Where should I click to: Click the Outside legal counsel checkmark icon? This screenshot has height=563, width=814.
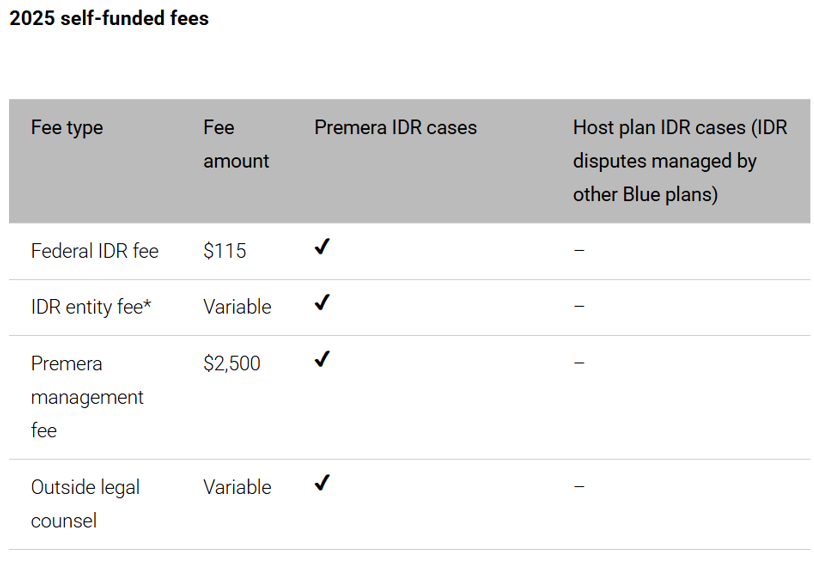[x=322, y=484]
